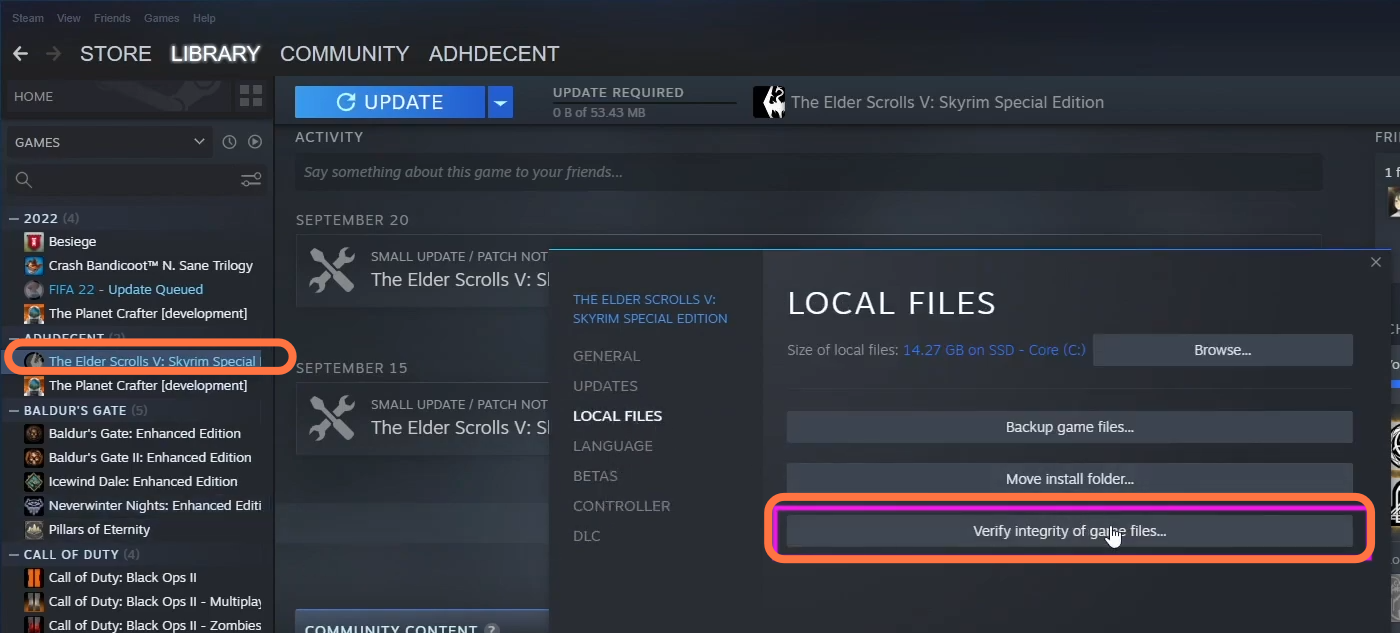Select BETAS in properties sidebar

[x=595, y=476]
